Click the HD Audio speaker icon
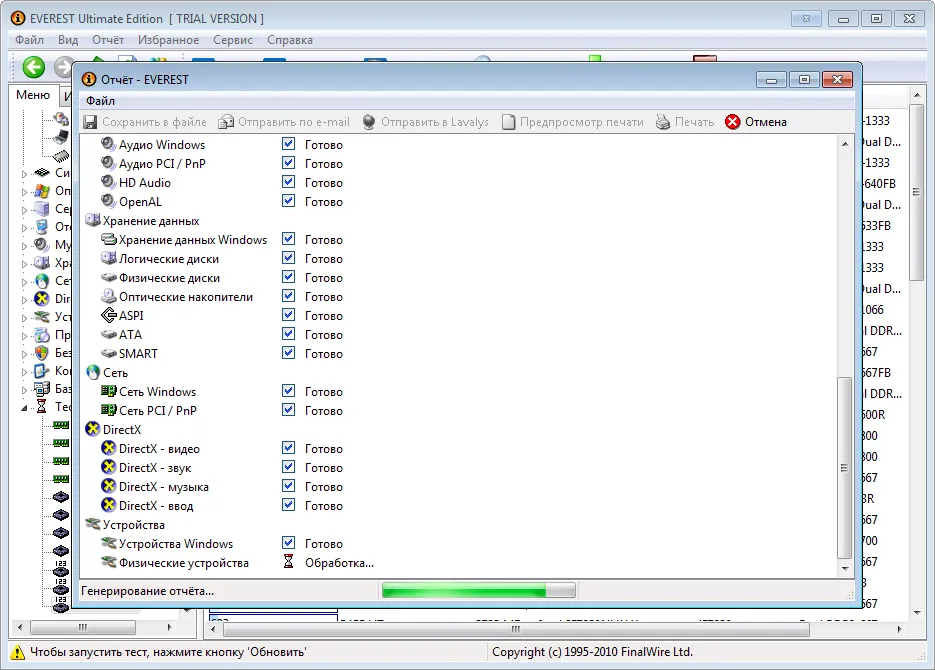 pyautogui.click(x=110, y=183)
